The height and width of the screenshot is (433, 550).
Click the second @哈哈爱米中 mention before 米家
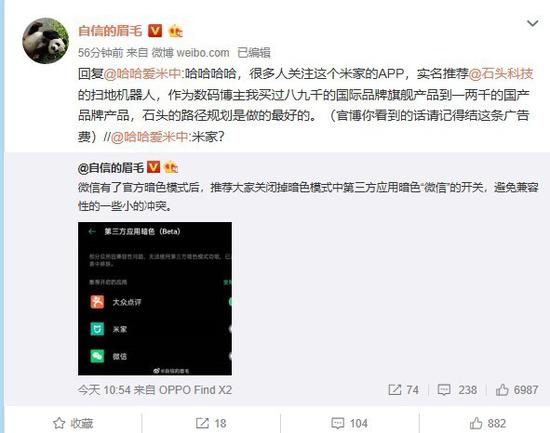point(149,137)
